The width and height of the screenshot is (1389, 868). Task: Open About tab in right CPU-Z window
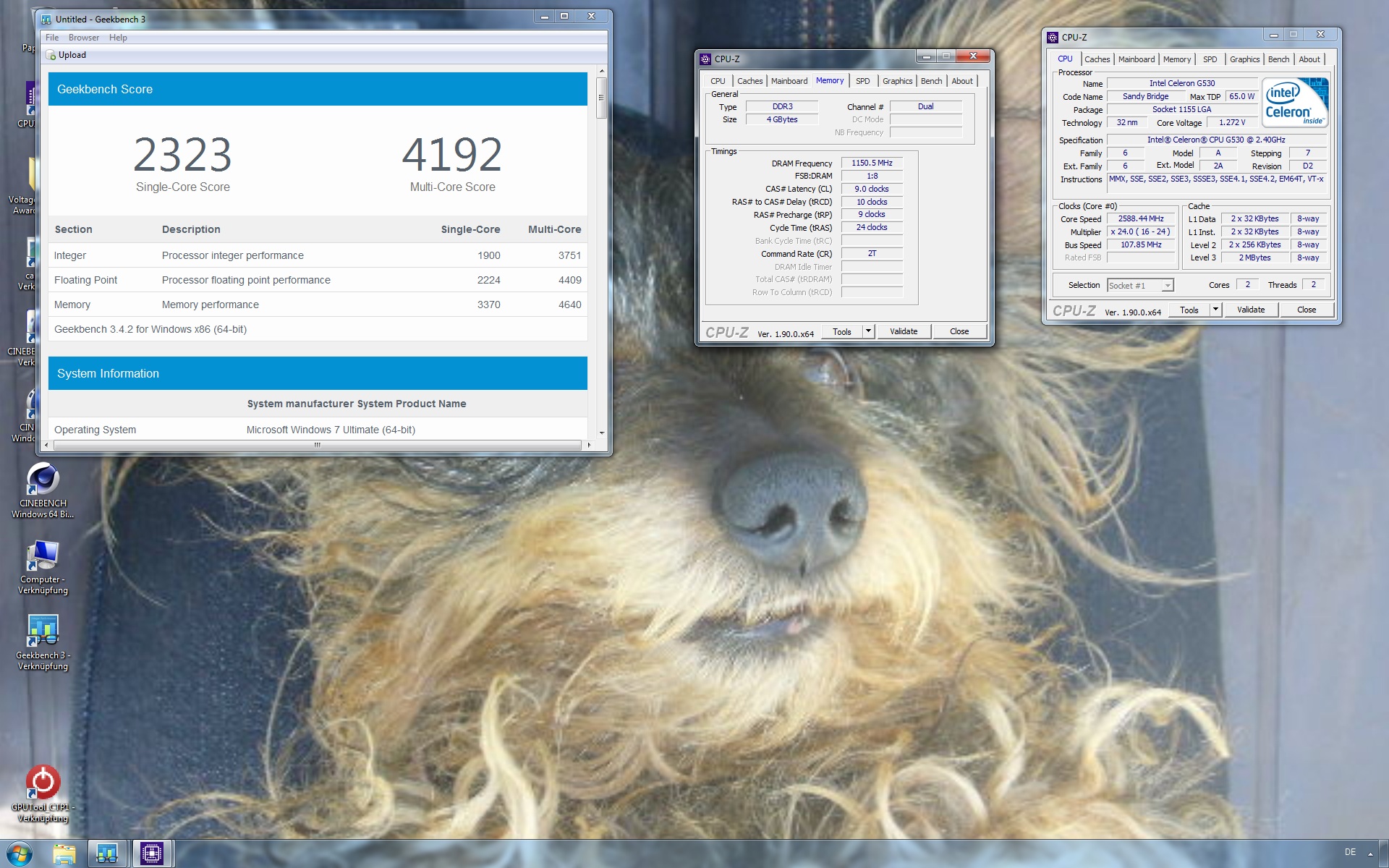pos(1309,59)
